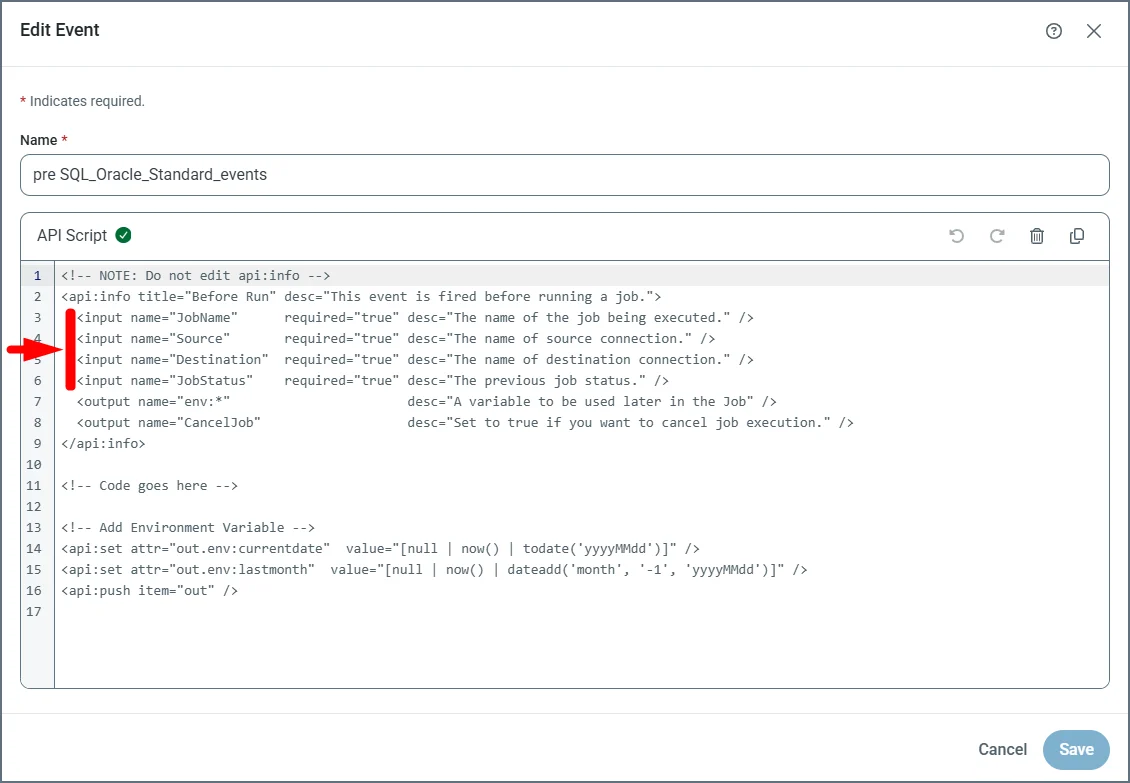This screenshot has height=783, width=1130.
Task: Delete script using trash icon
Action: [x=1036, y=236]
